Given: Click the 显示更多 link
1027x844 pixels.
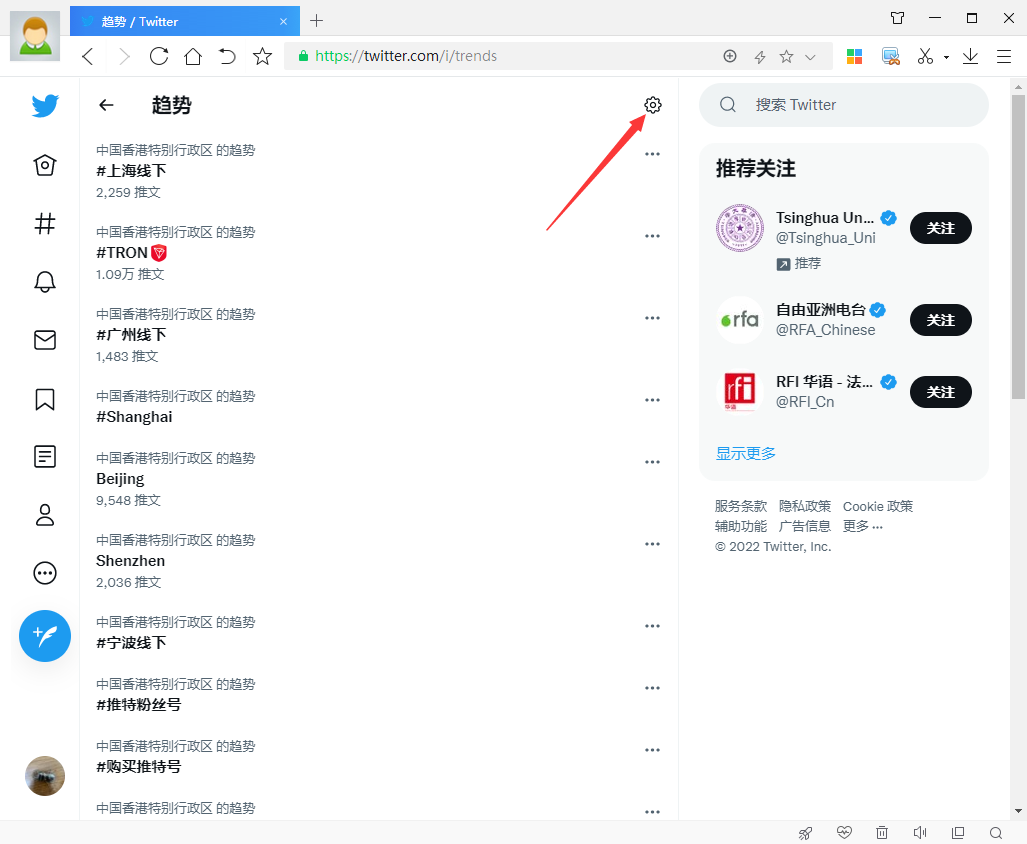Looking at the screenshot, I should [x=745, y=453].
